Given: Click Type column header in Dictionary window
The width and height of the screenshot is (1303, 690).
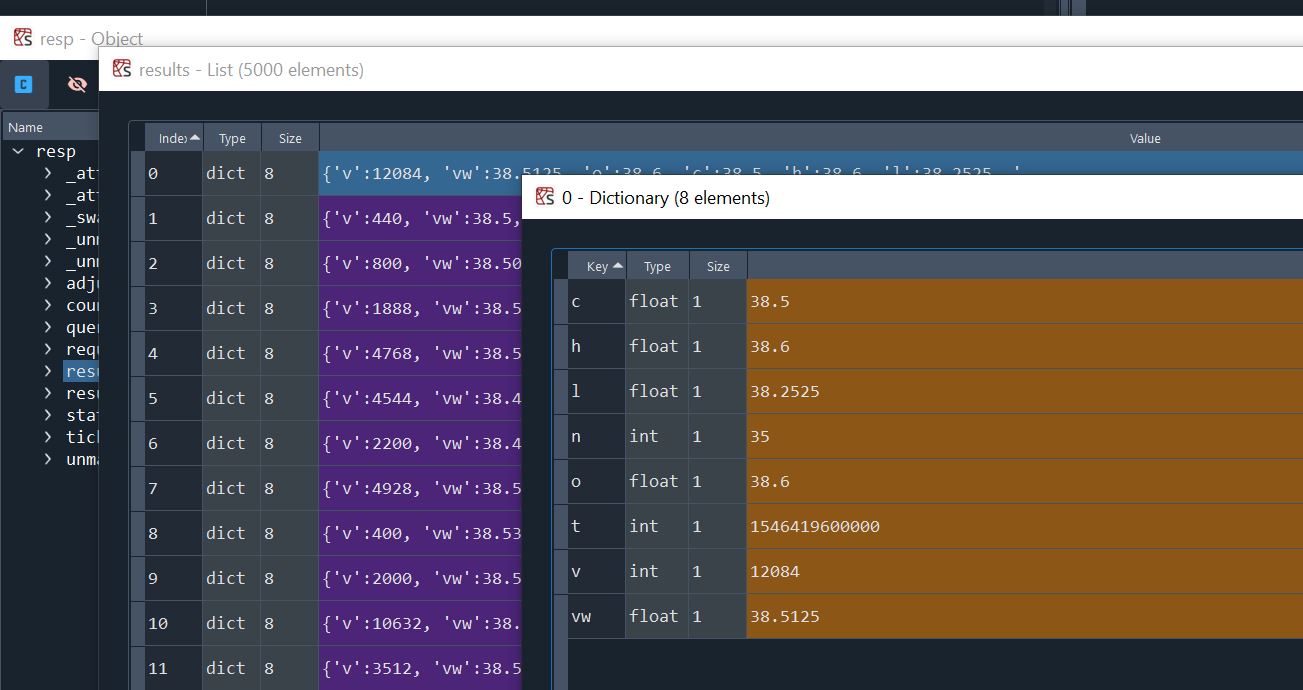Looking at the screenshot, I should [x=657, y=266].
